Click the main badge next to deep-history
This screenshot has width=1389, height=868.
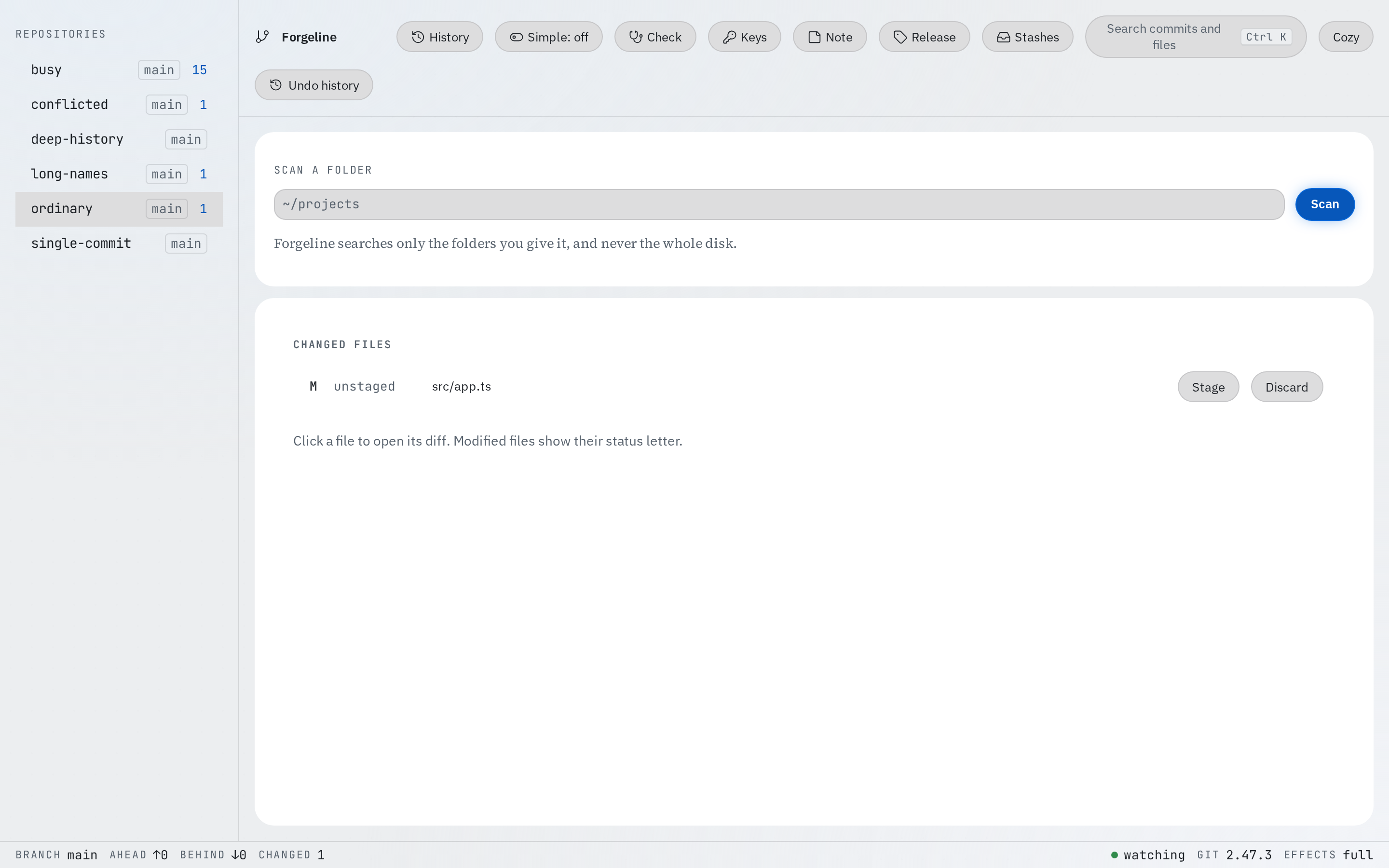[x=186, y=139]
